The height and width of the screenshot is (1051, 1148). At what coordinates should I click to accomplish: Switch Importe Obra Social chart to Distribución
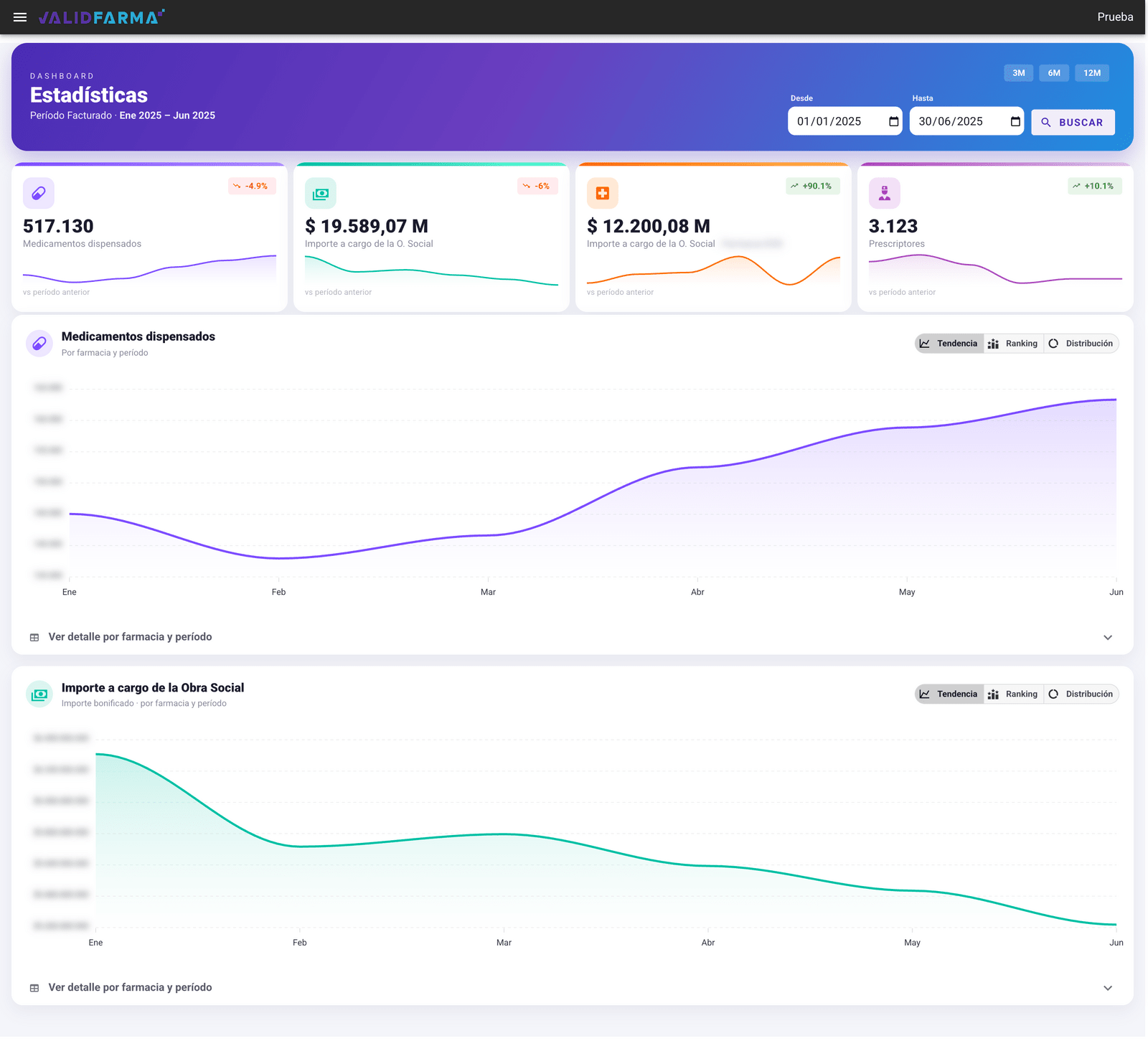[1081, 694]
